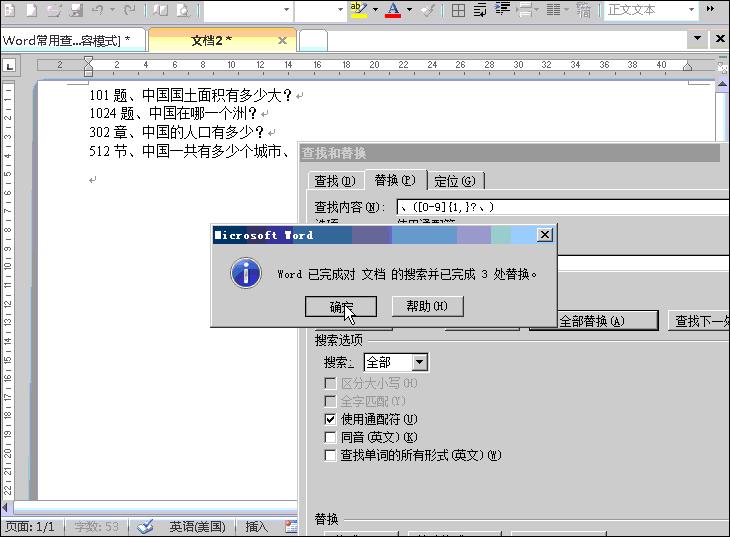Click the vertical scrollbar up arrow

(x=722, y=84)
